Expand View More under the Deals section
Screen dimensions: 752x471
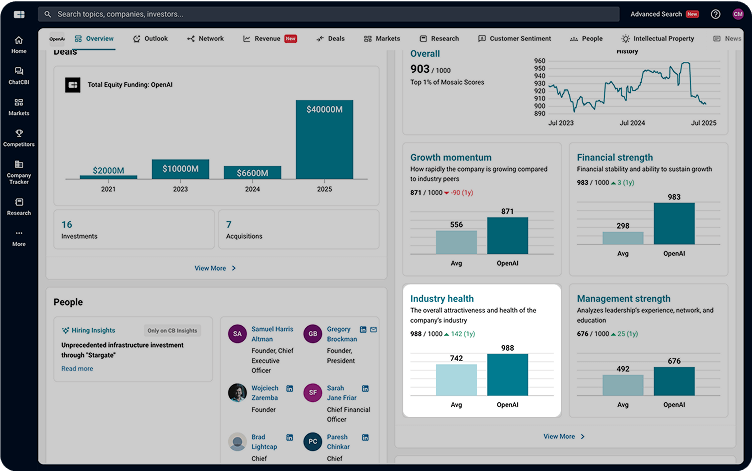pyautogui.click(x=215, y=268)
